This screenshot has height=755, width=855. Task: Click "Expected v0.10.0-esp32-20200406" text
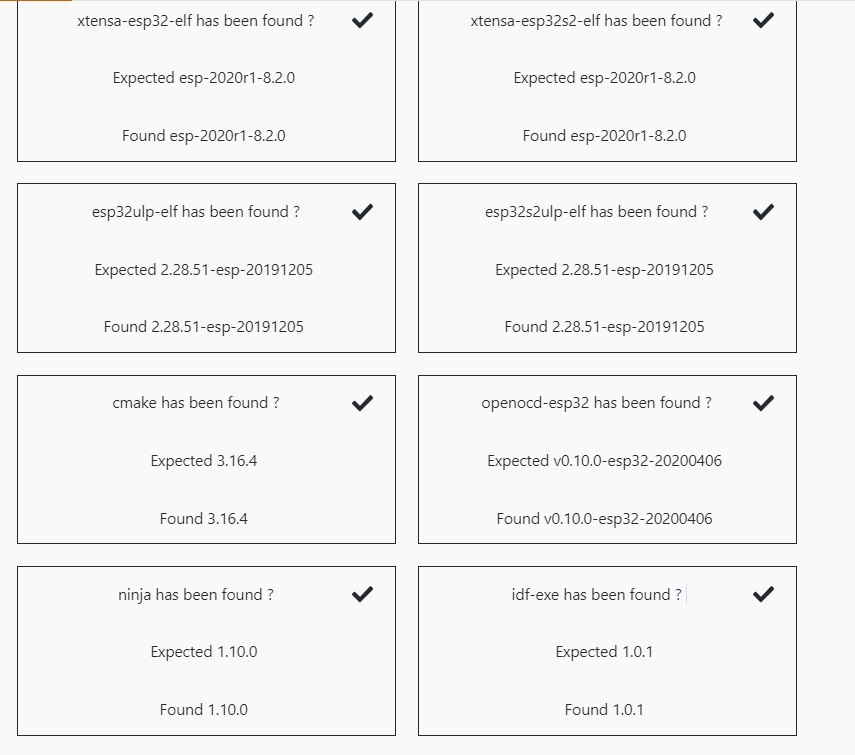click(x=605, y=461)
